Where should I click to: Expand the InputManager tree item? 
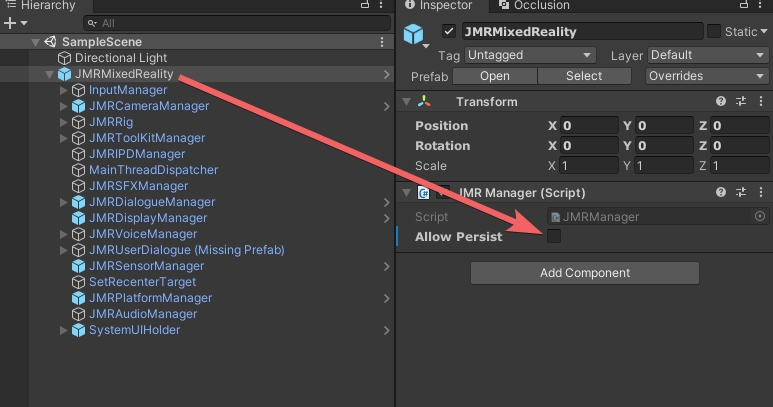(64, 90)
